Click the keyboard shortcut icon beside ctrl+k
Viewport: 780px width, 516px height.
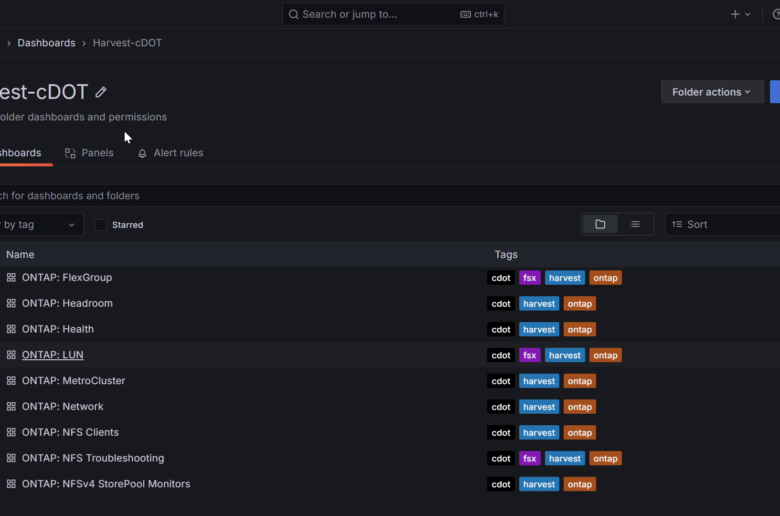point(465,14)
